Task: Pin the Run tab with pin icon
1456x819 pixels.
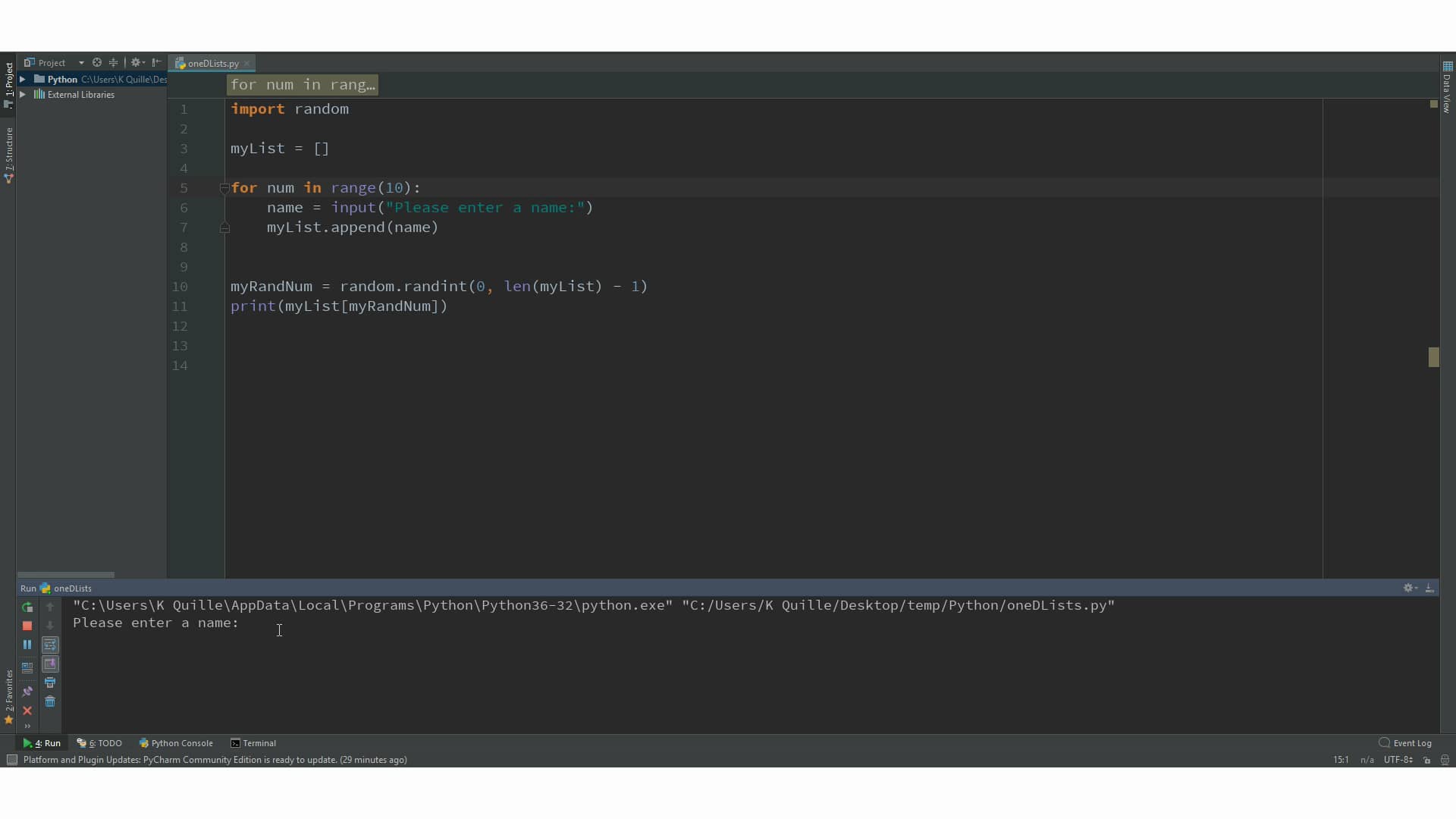Action: pyautogui.click(x=27, y=692)
